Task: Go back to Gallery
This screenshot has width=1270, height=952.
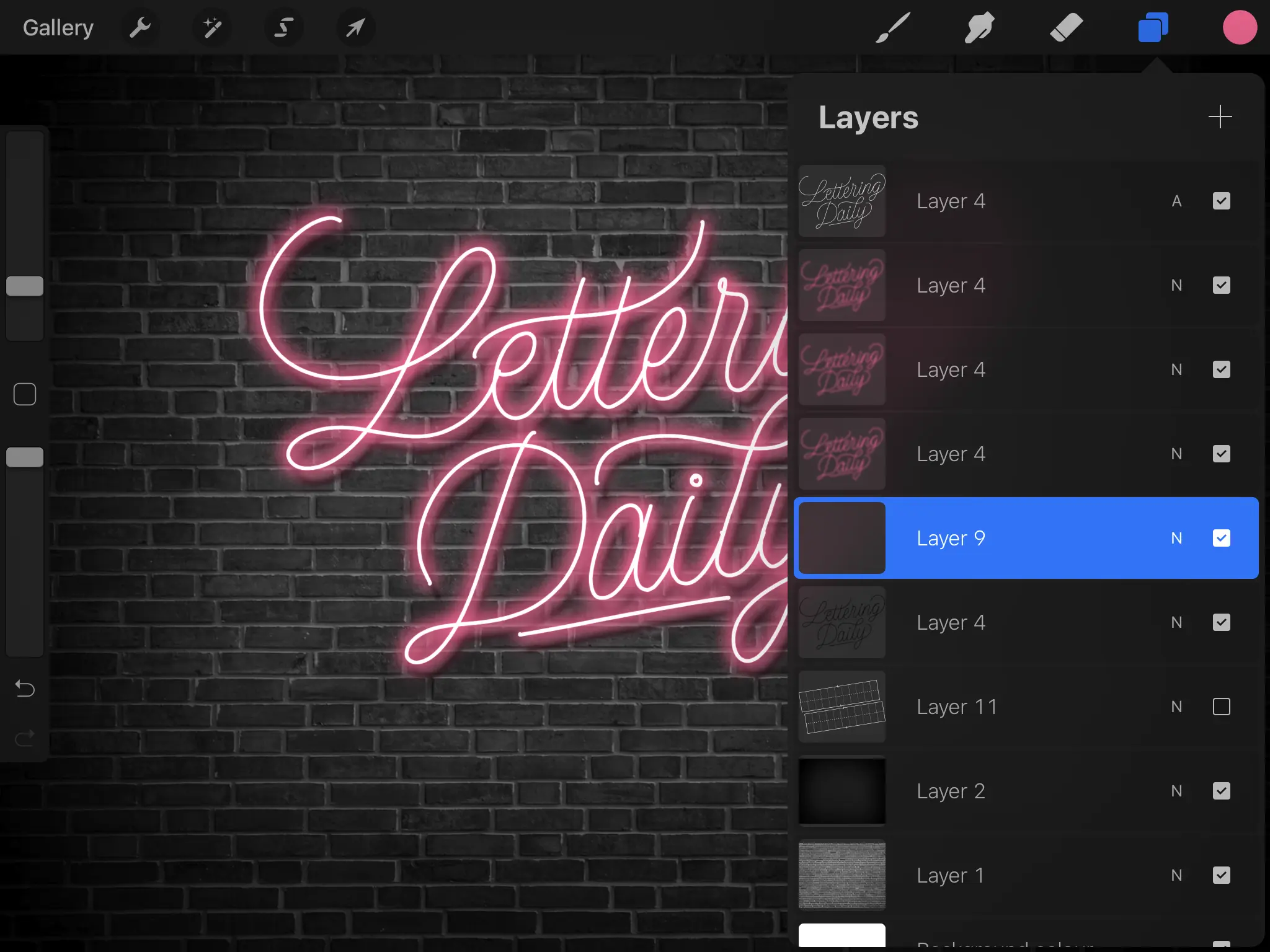Action: [58, 27]
